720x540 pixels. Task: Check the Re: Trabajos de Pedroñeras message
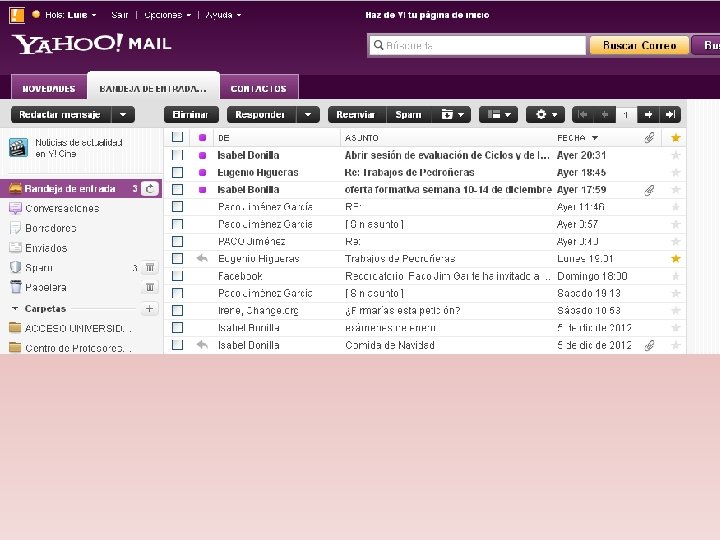177,173
